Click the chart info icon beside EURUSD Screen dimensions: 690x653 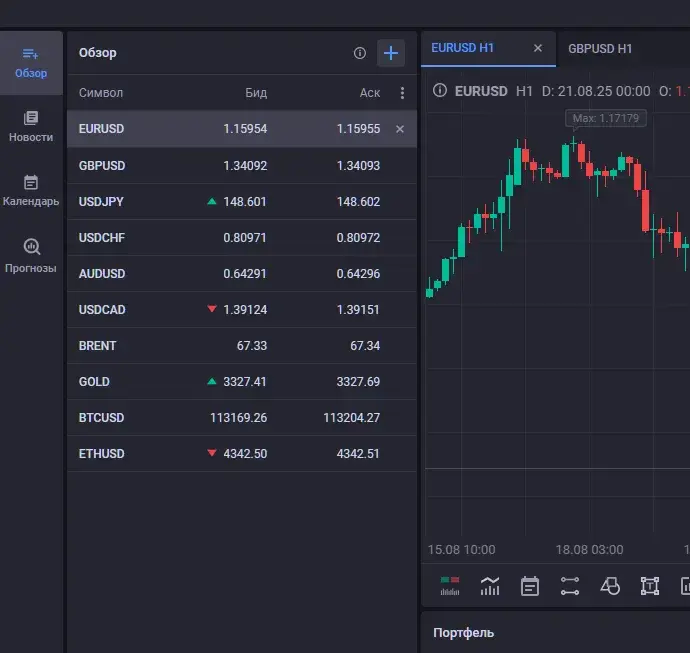click(440, 91)
